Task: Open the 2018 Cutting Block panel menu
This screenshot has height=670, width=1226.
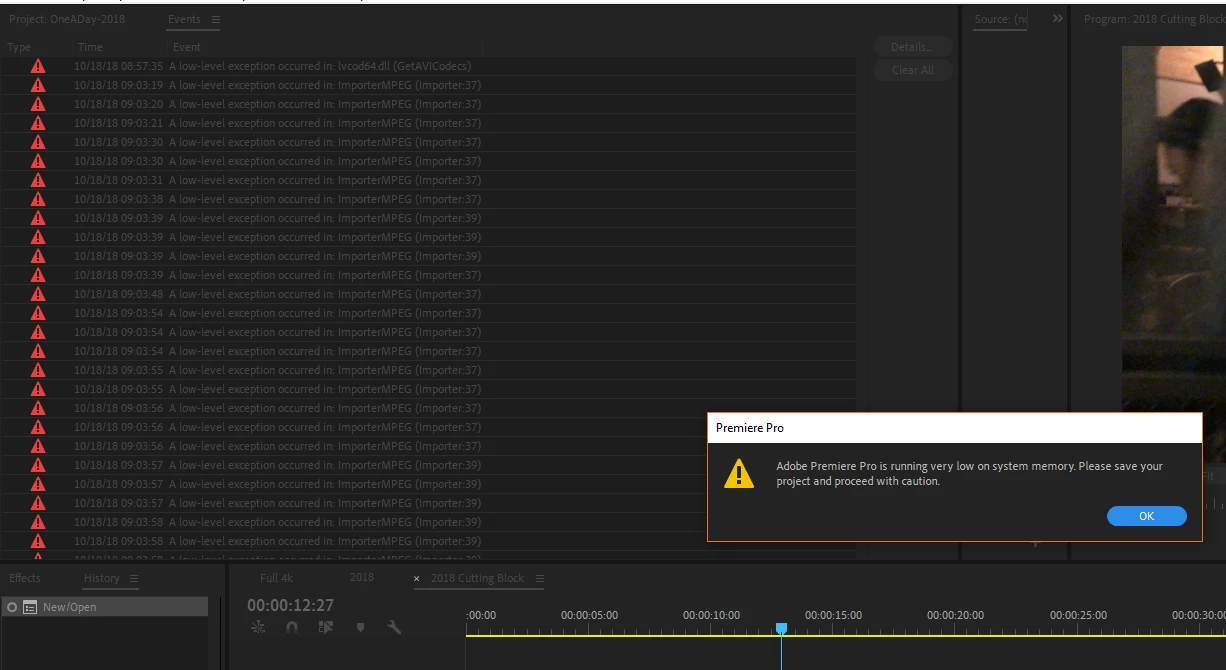Action: [539, 578]
